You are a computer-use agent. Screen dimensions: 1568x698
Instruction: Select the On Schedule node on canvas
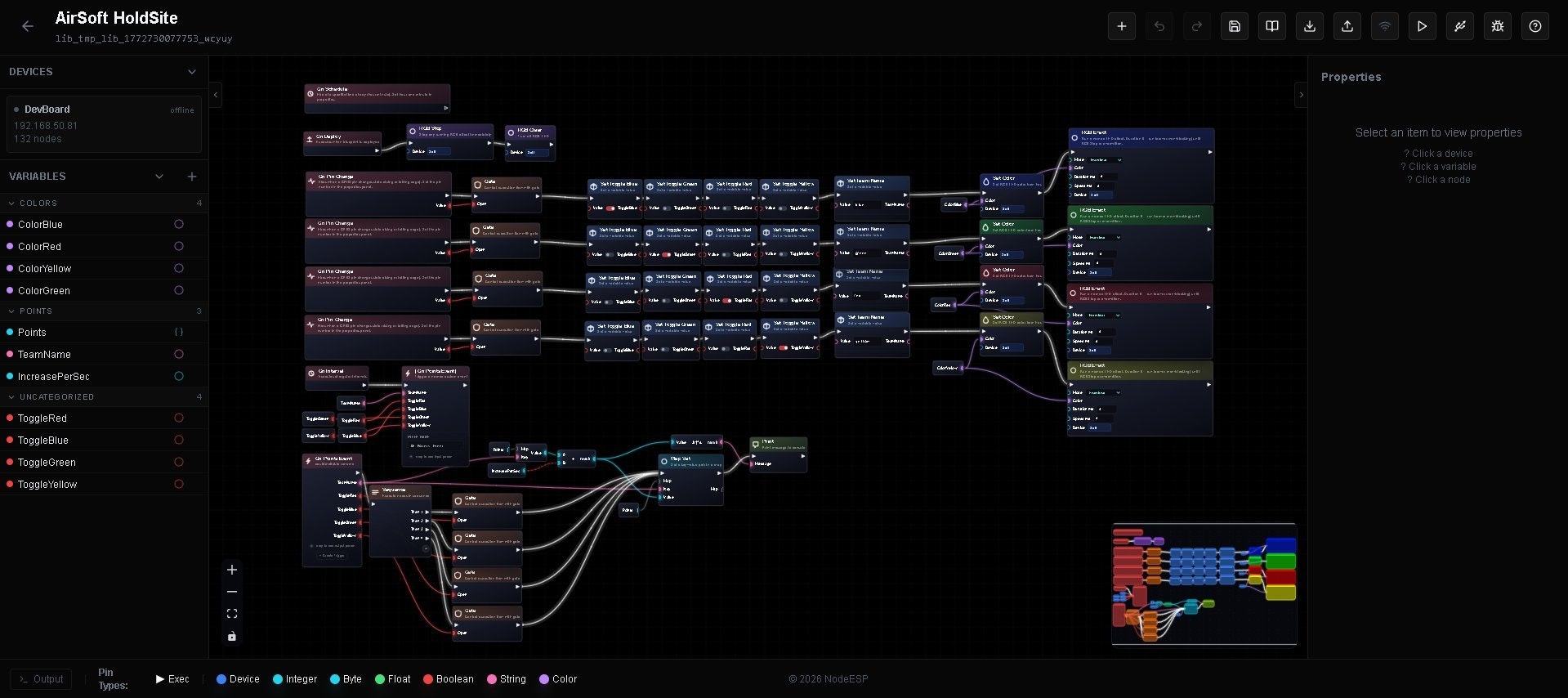377,98
